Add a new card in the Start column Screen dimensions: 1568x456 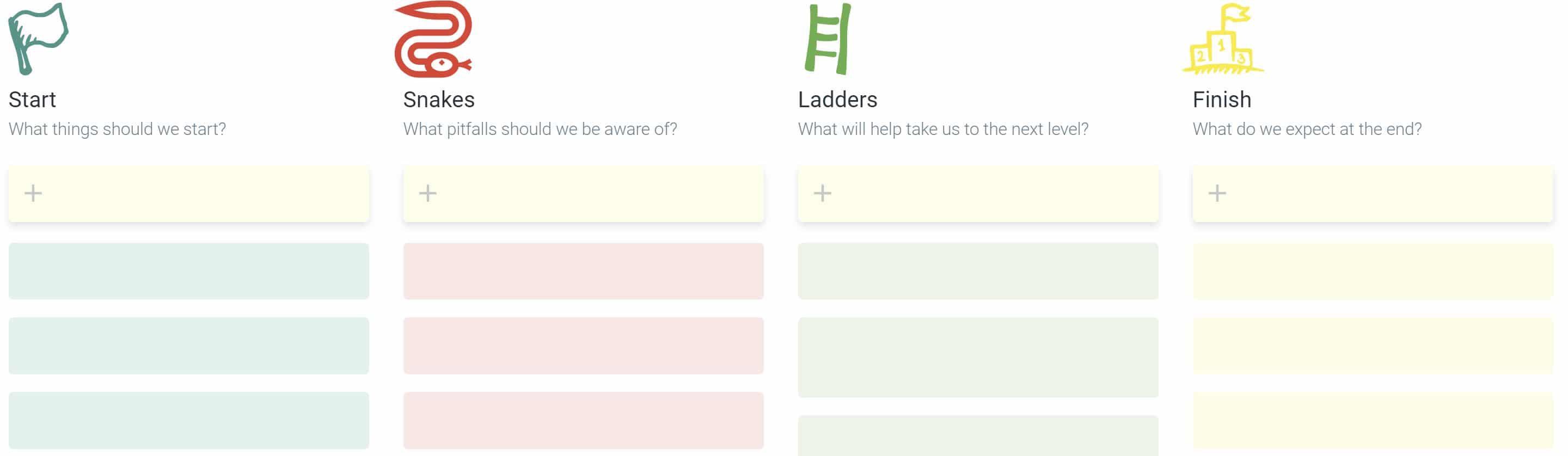pos(33,193)
